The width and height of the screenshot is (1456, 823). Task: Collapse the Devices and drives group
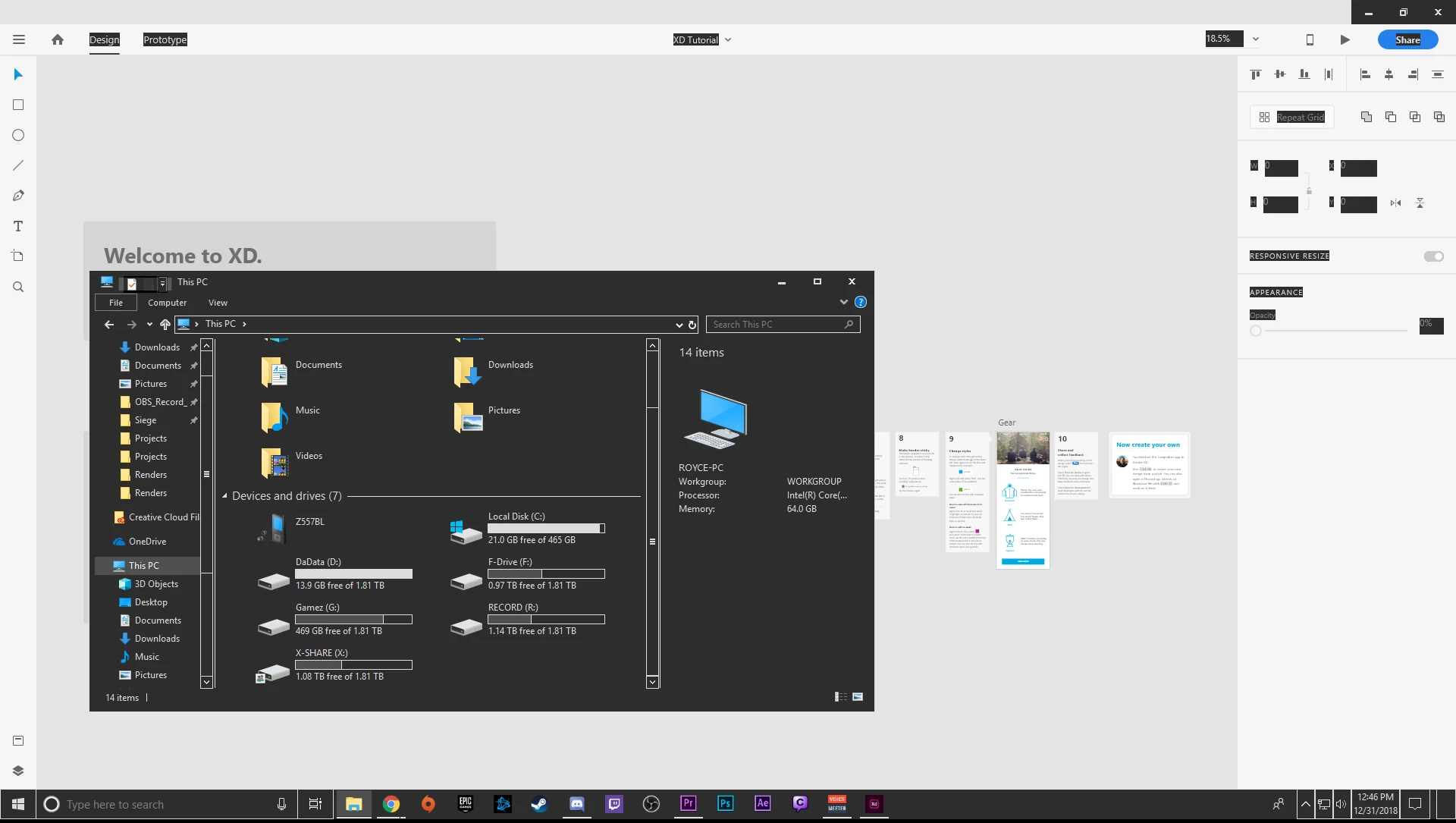click(x=224, y=496)
